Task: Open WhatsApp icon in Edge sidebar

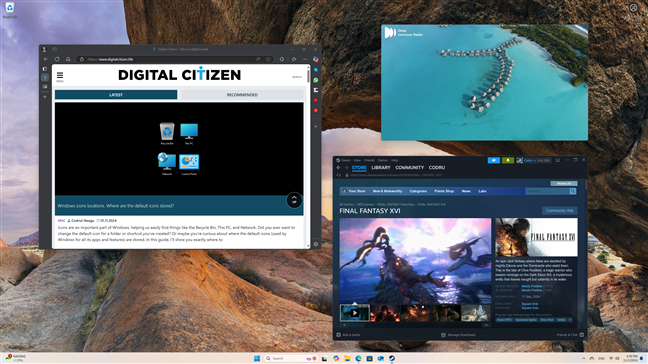Action: pos(316,80)
